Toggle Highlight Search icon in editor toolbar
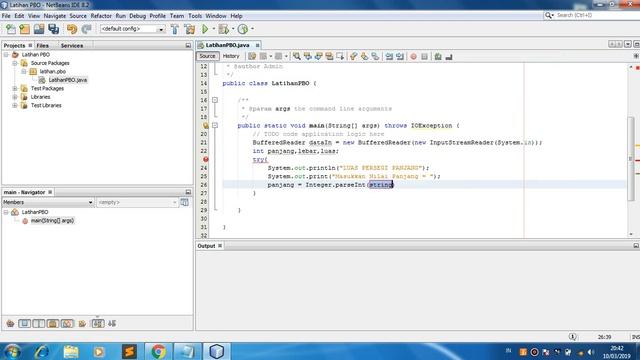Viewport: 640px width, 360px height. (x=329, y=56)
